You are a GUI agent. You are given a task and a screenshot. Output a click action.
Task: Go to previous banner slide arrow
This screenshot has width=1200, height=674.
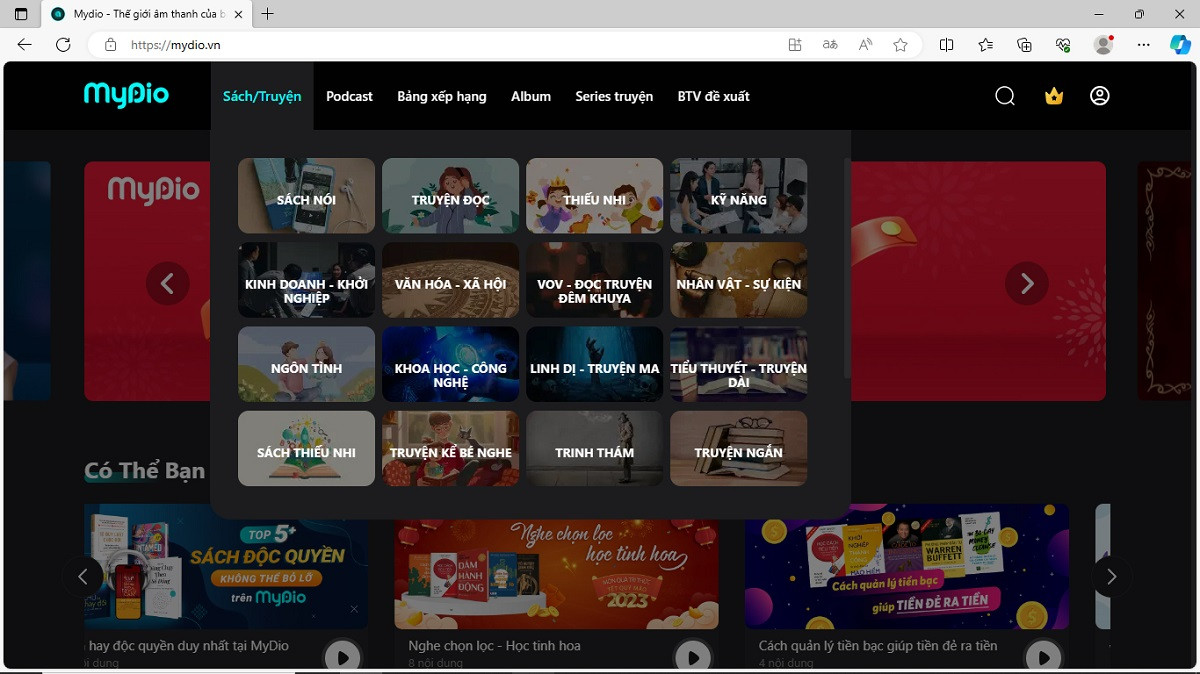[167, 284]
